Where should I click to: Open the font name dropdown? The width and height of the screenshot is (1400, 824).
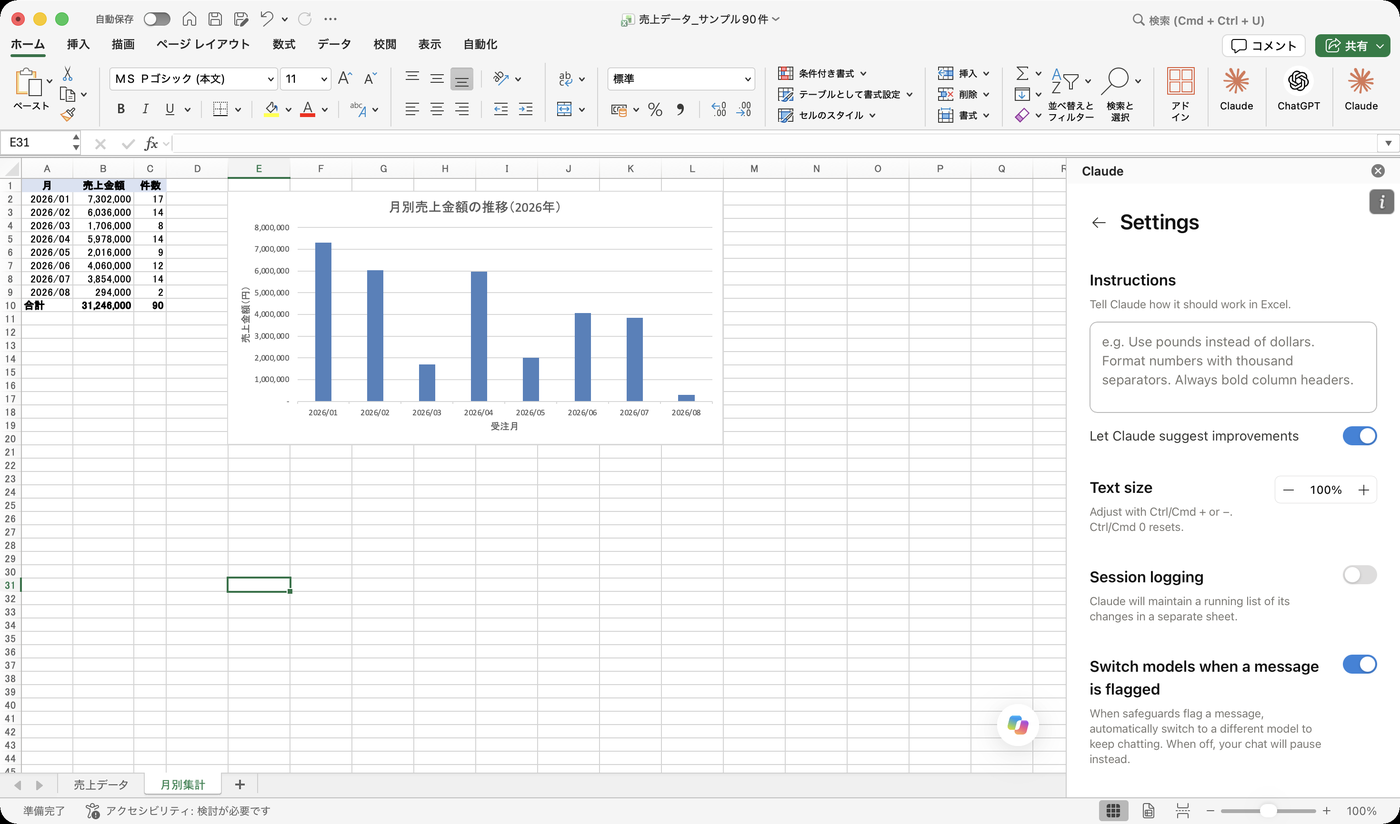[270, 79]
